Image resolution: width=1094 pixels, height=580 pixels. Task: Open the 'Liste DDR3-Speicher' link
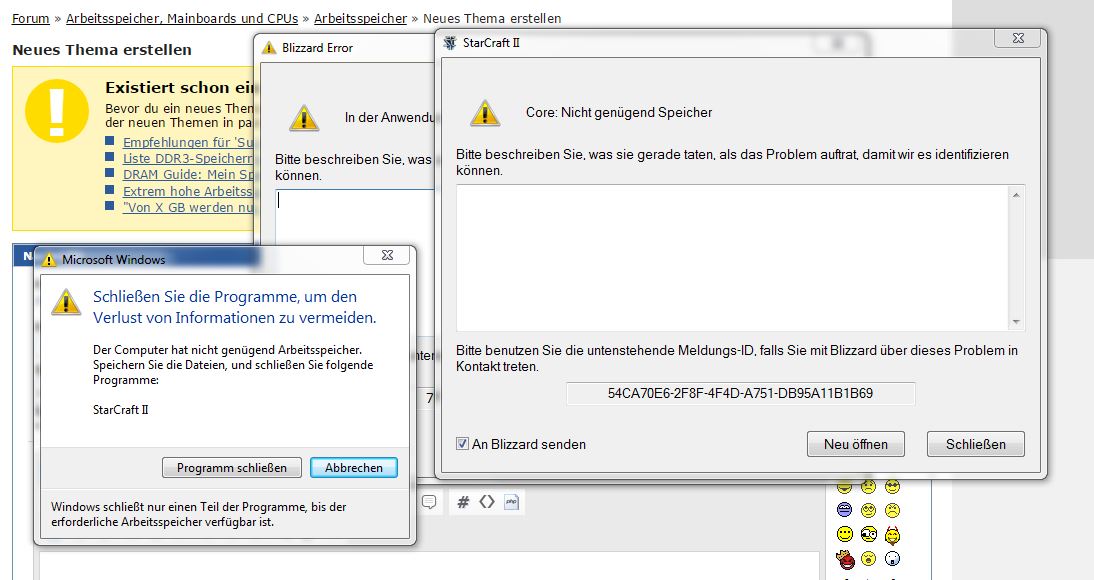click(188, 158)
